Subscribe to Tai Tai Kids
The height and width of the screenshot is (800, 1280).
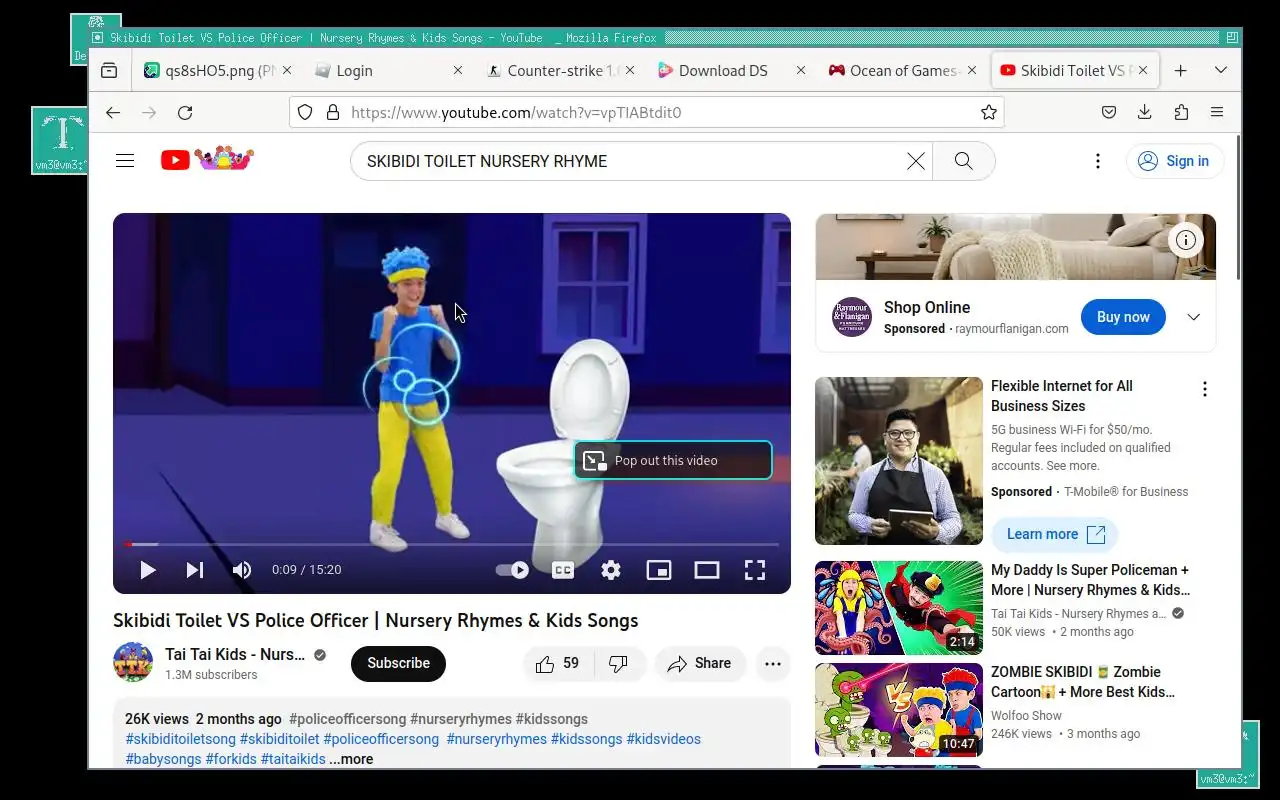coord(398,663)
